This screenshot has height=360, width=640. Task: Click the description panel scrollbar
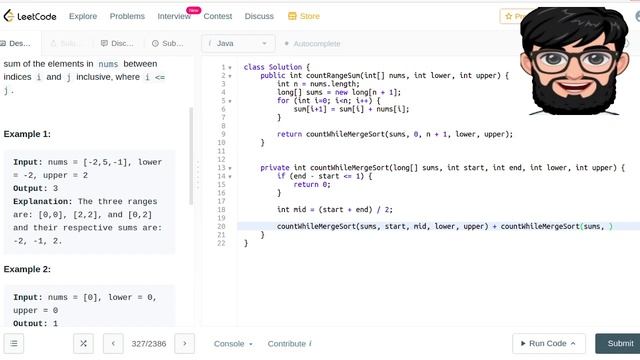tap(191, 156)
